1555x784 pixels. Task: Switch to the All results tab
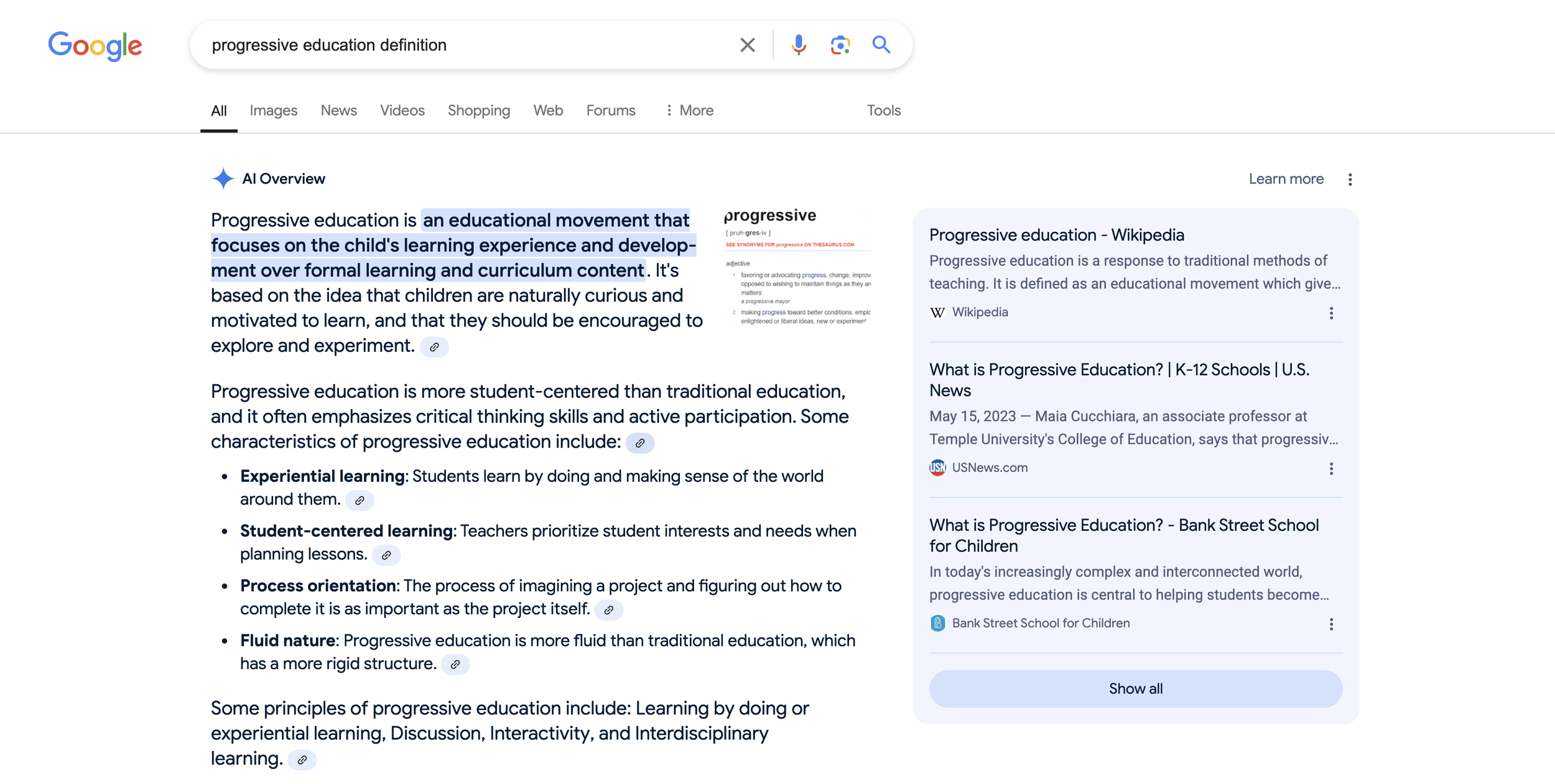[219, 111]
